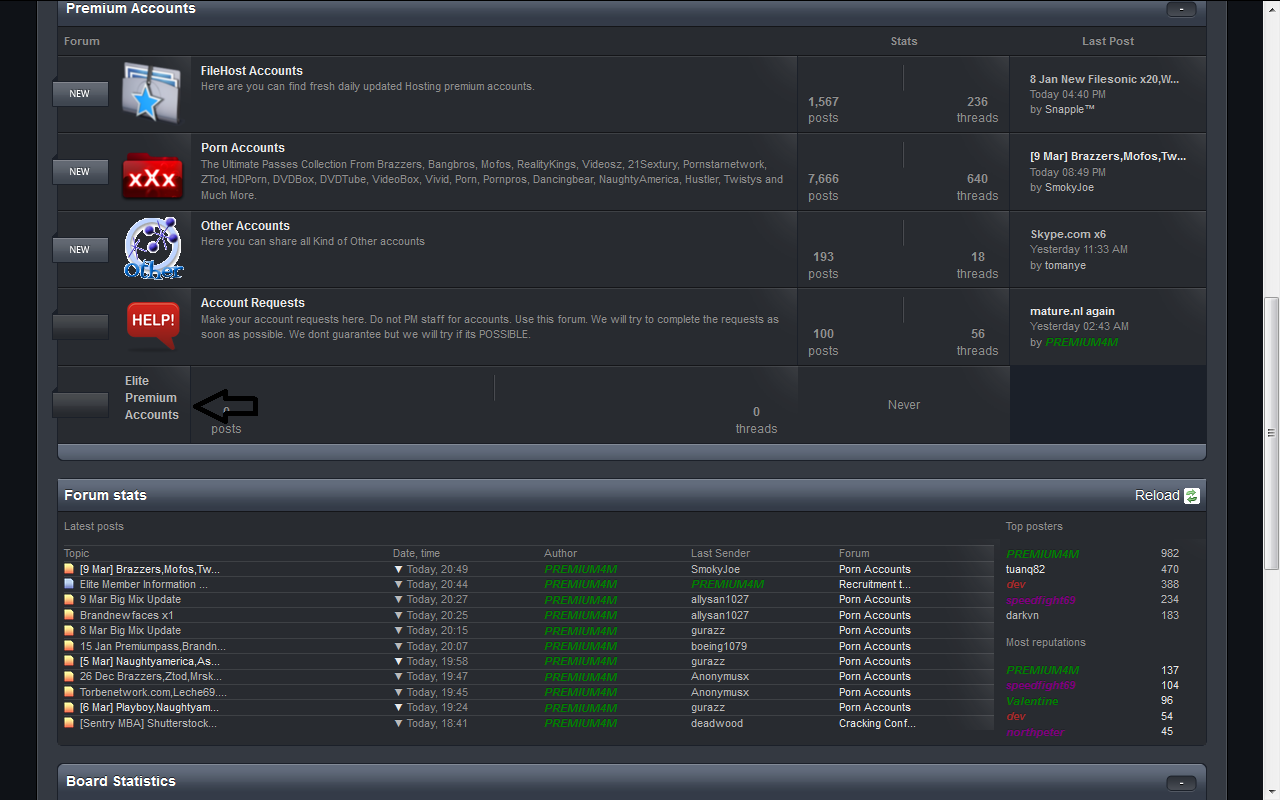The width and height of the screenshot is (1280, 800).
Task: Open the 'Cracking Conf...' forum link
Action: coord(877,723)
